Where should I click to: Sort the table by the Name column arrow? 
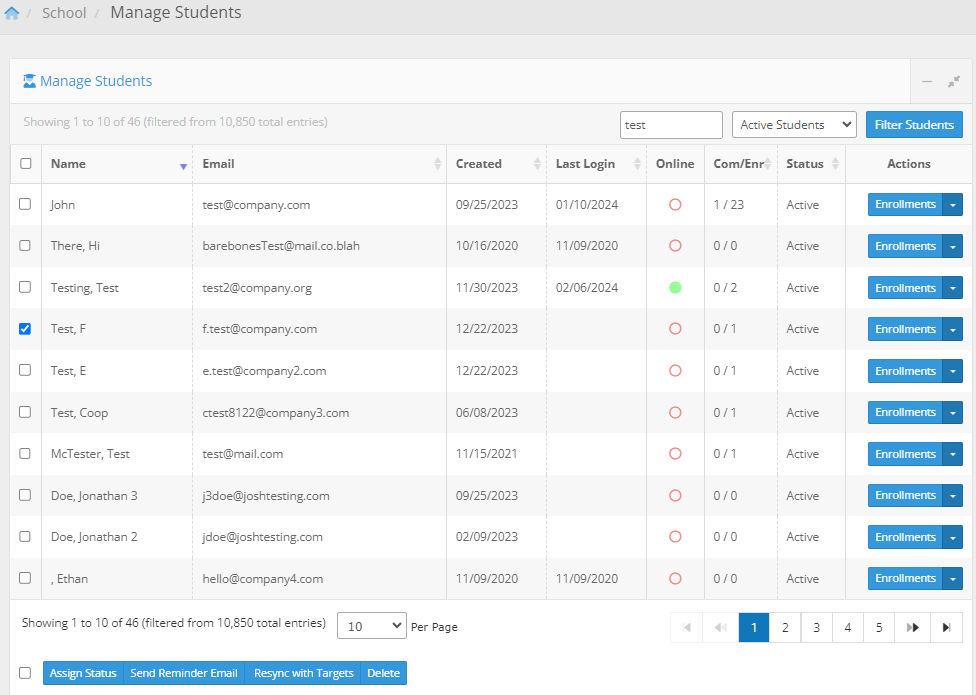(183, 166)
